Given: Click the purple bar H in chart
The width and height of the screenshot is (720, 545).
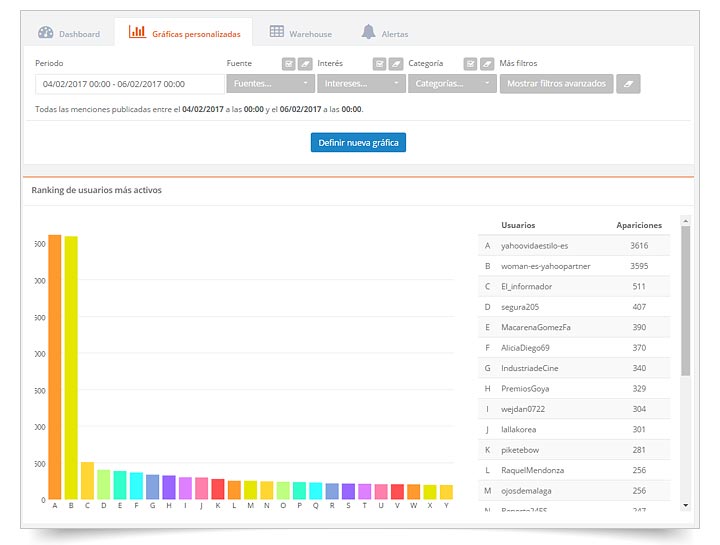Looking at the screenshot, I should (x=169, y=487).
